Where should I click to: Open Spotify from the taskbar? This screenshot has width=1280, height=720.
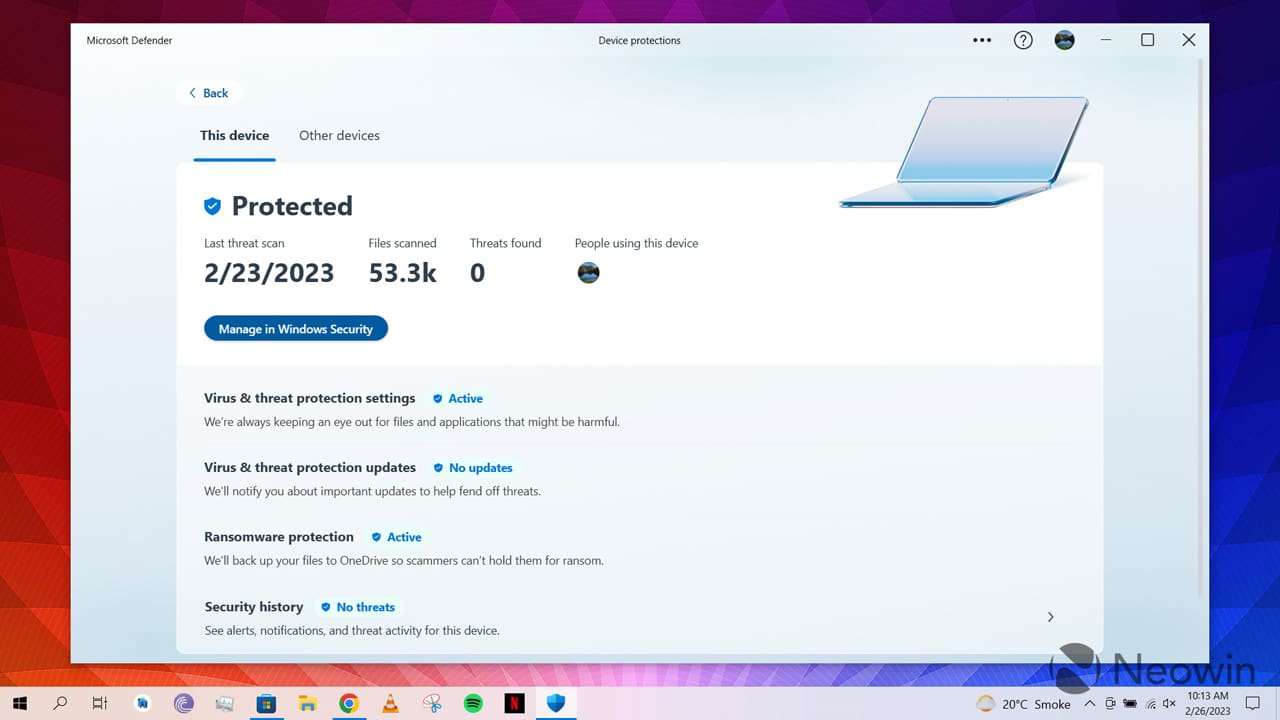473,703
